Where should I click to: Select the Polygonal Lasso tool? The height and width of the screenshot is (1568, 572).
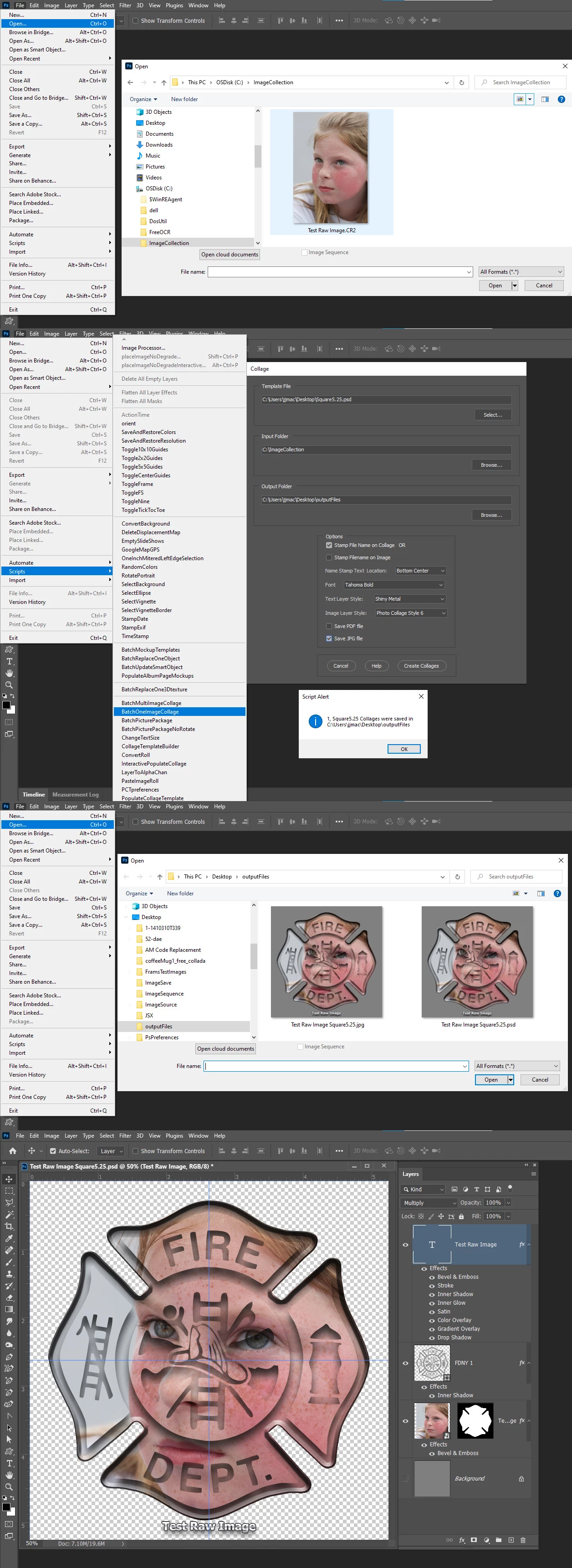click(9, 1203)
